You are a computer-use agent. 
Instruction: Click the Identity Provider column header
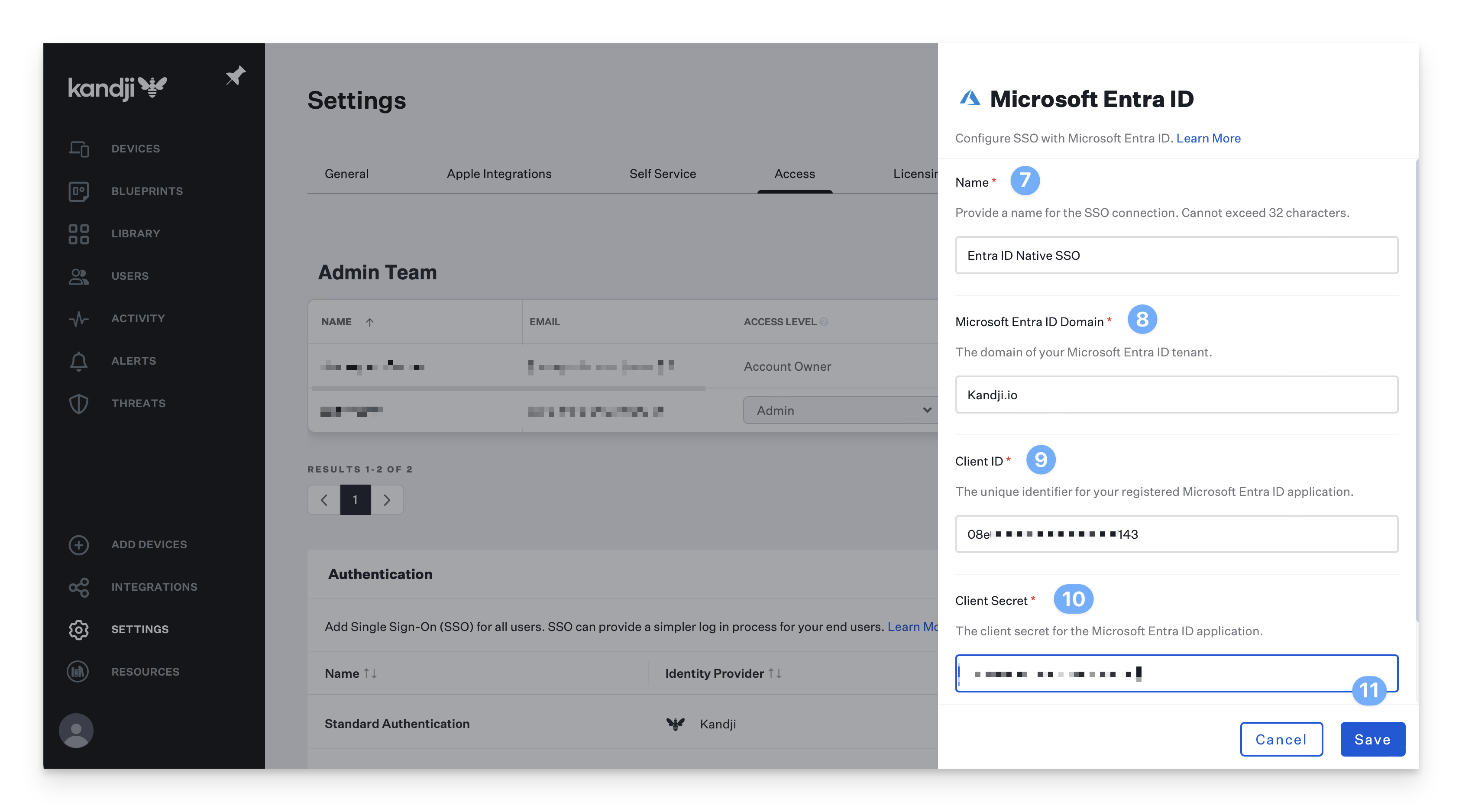click(714, 673)
